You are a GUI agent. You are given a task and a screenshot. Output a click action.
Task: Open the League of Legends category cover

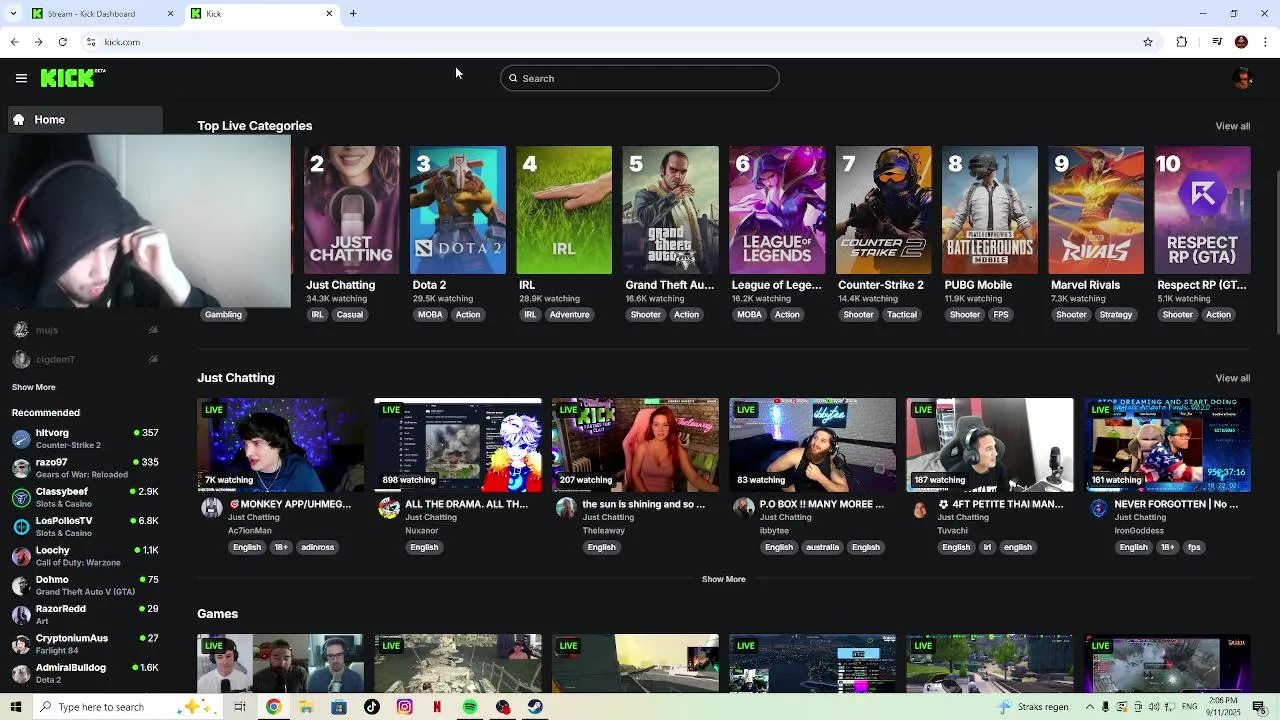[777, 210]
